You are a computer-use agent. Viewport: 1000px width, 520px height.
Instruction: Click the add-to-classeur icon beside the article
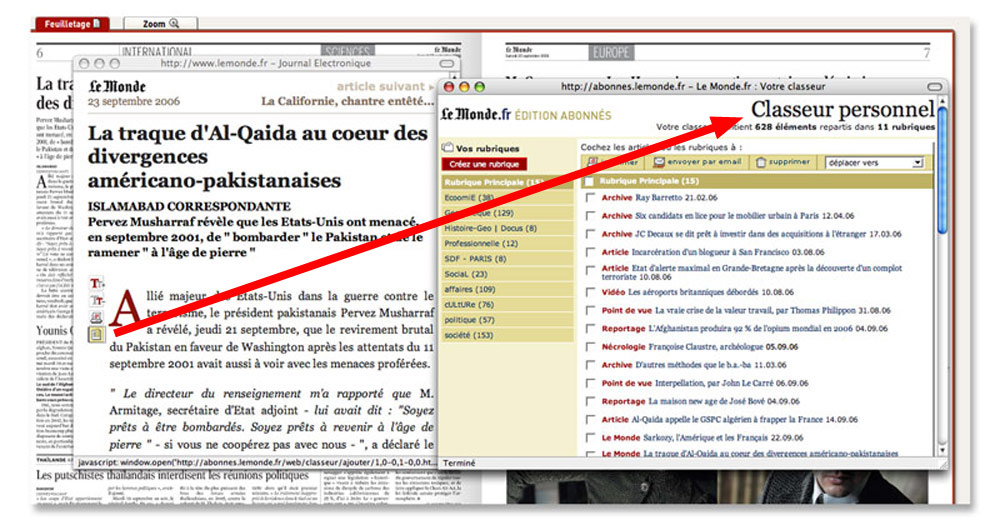coord(96,334)
